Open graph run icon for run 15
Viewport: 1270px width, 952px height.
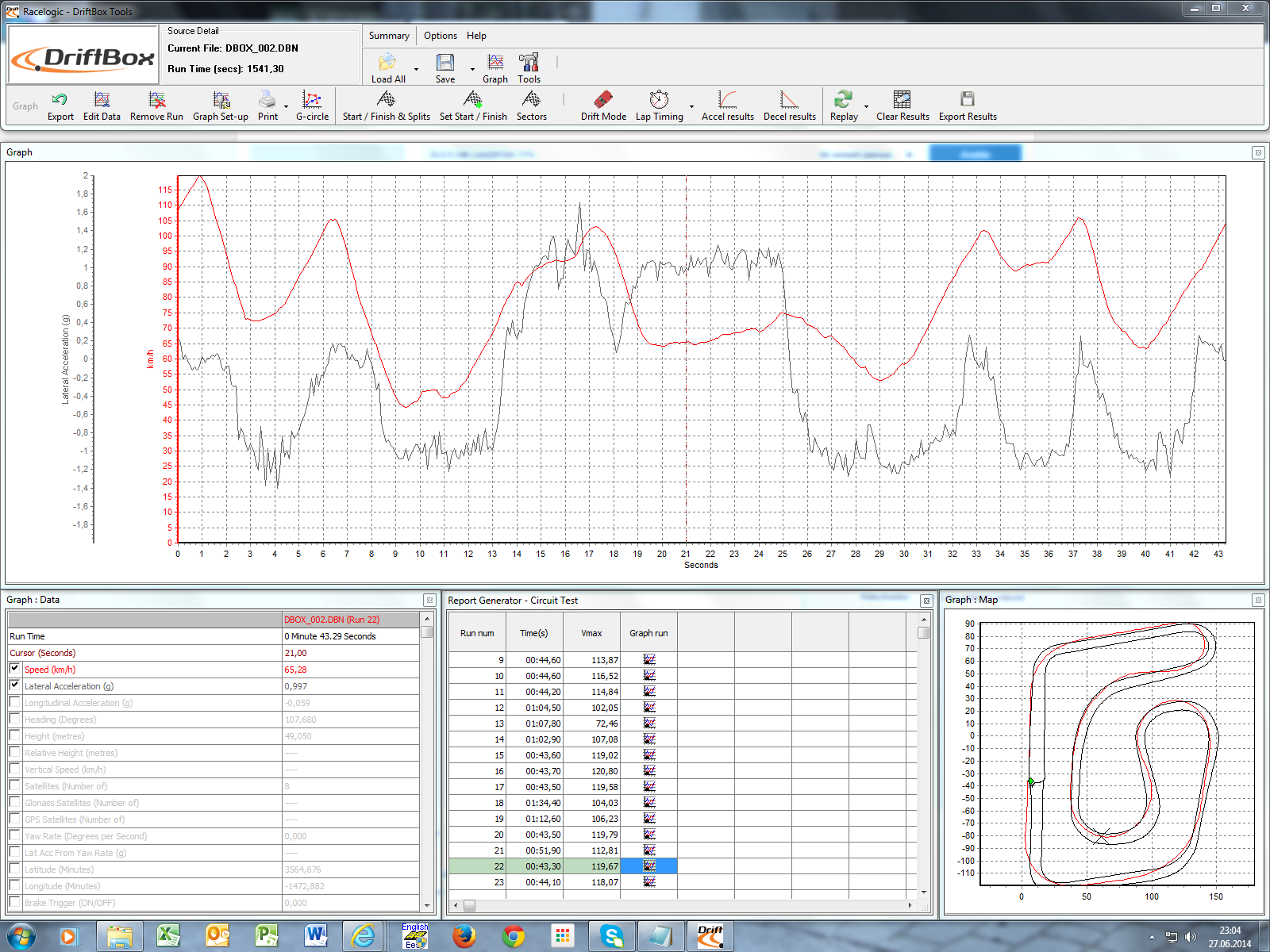point(649,755)
